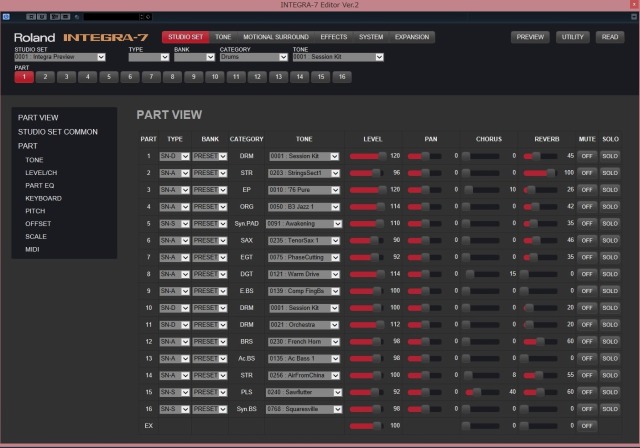Solo part 9 Comp FingBs bass
The width and height of the screenshot is (640, 448).
point(610,291)
